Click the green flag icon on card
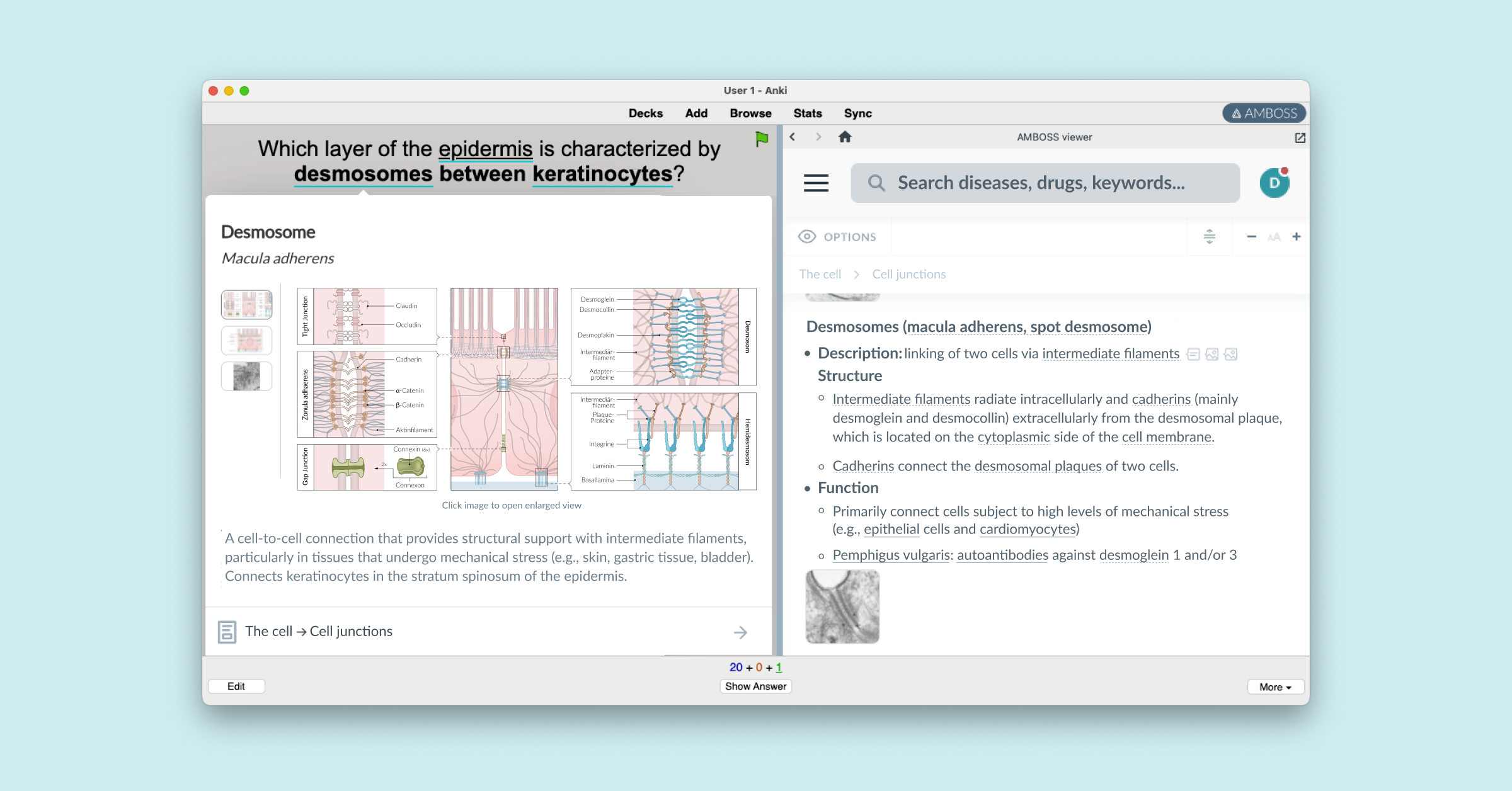Screen dimensions: 1512x791 762,139
